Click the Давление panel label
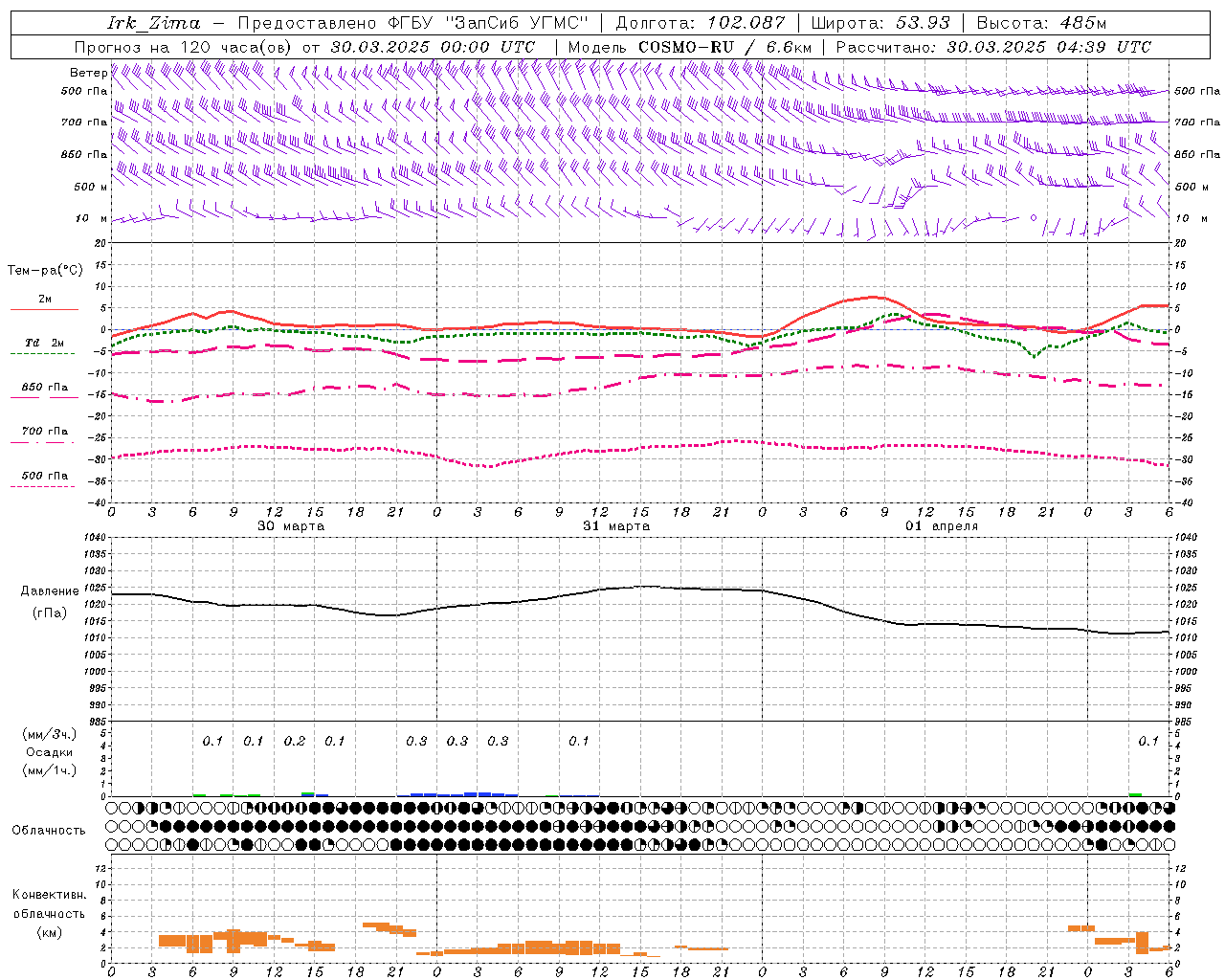Screen dimensions: 1225x980 [x=50, y=591]
